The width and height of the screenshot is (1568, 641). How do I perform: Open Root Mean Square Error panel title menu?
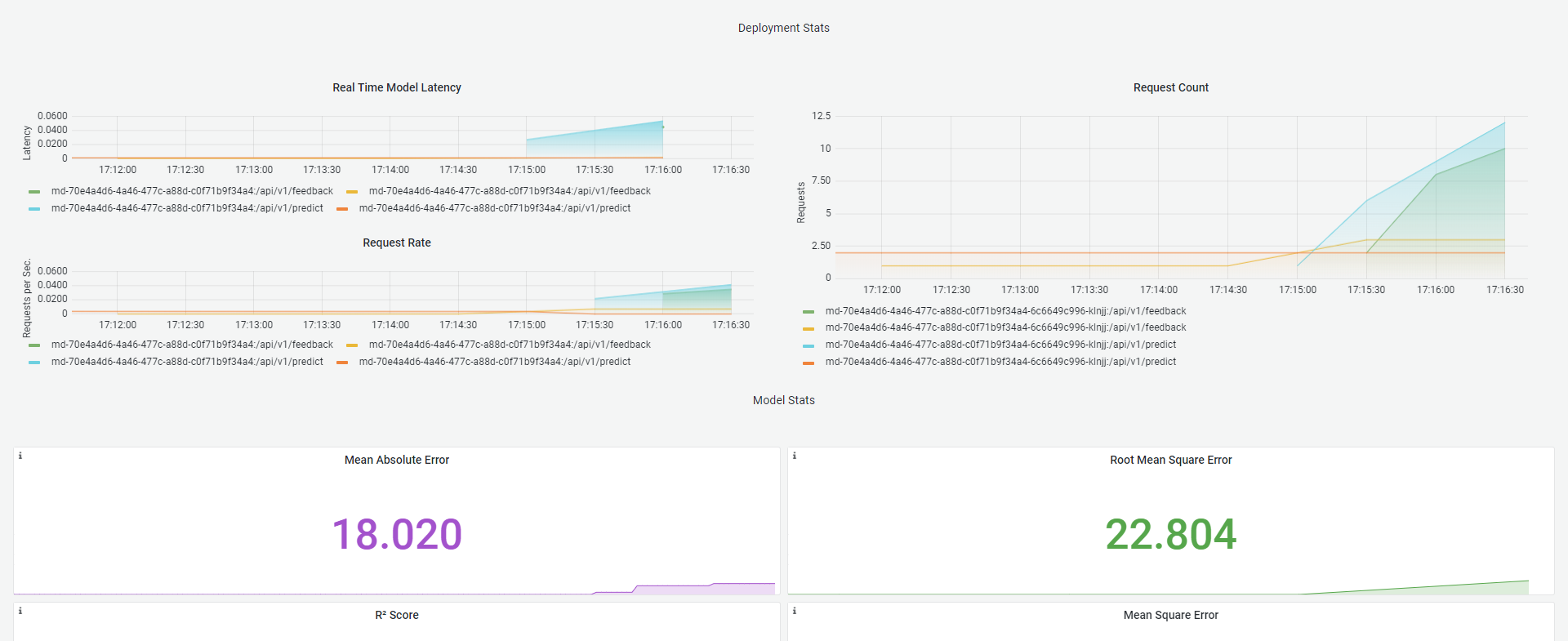click(1171, 460)
